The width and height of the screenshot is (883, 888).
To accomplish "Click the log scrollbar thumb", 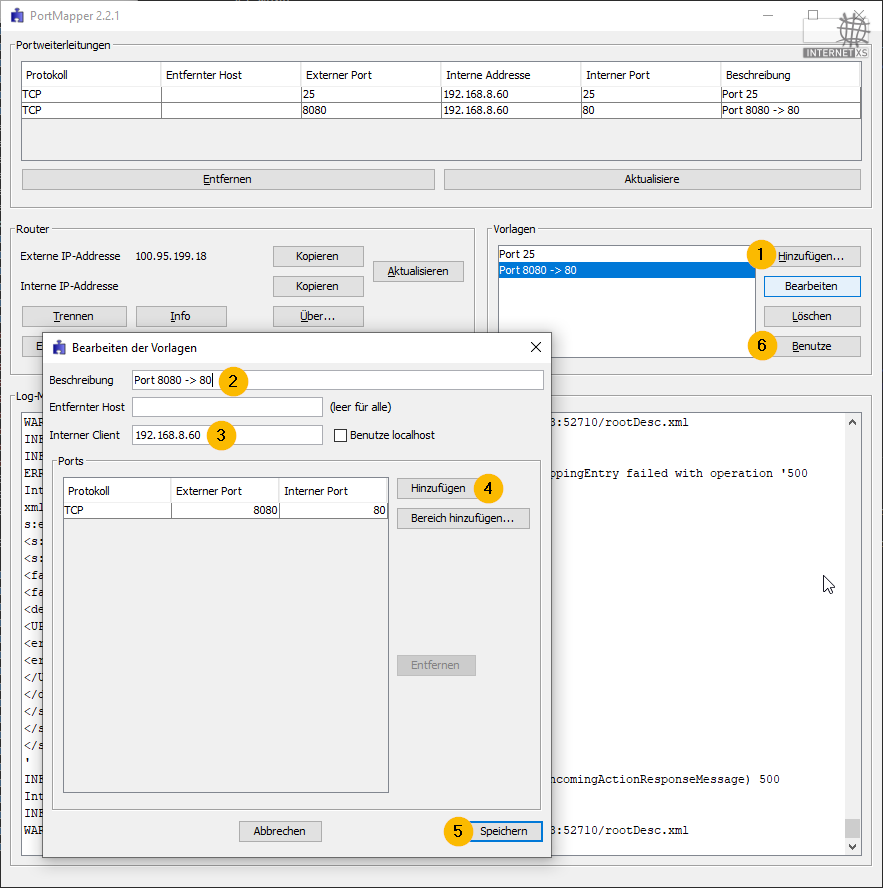I will point(852,827).
